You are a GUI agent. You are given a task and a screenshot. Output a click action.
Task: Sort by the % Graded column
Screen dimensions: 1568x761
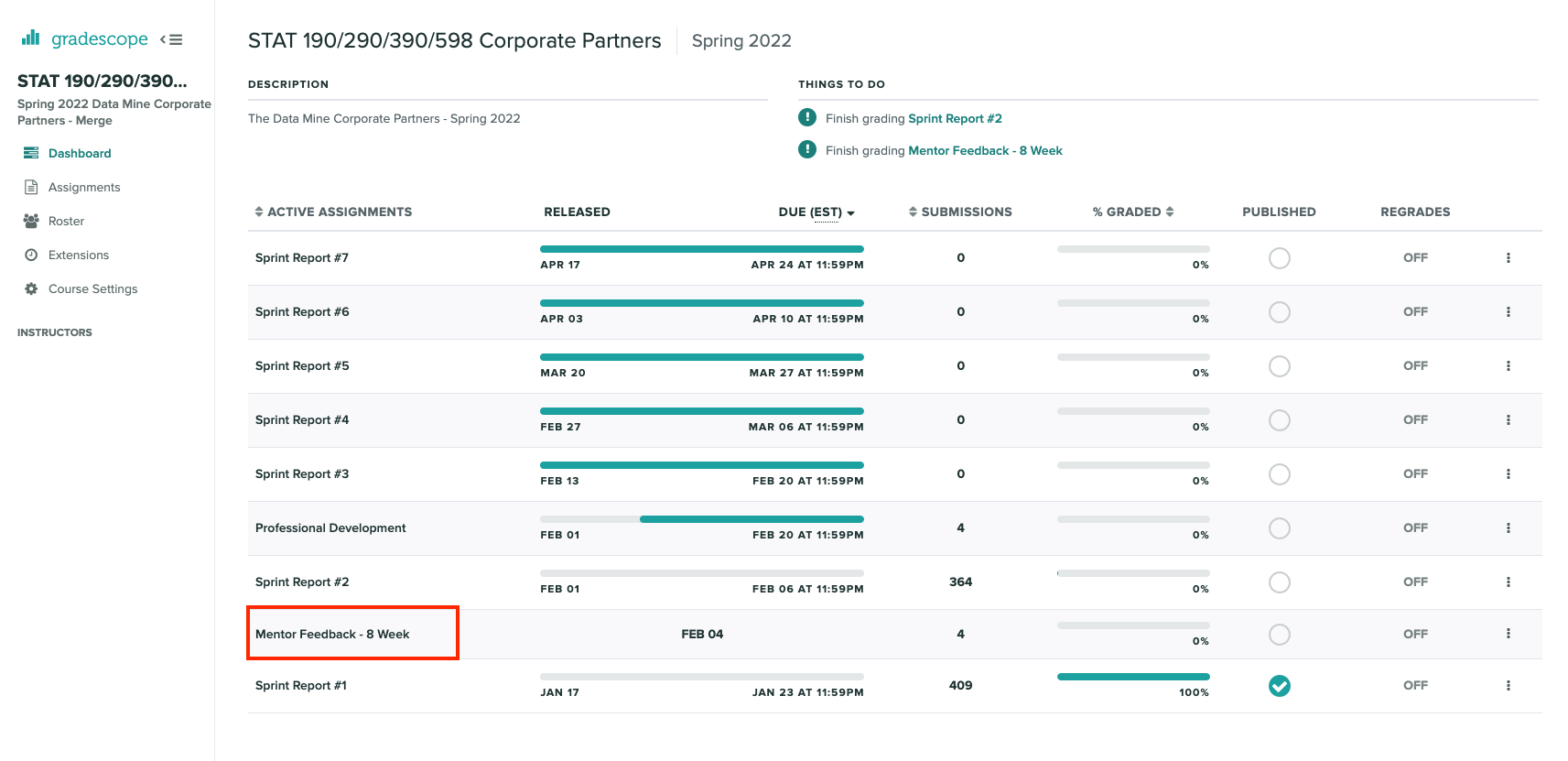click(1170, 212)
